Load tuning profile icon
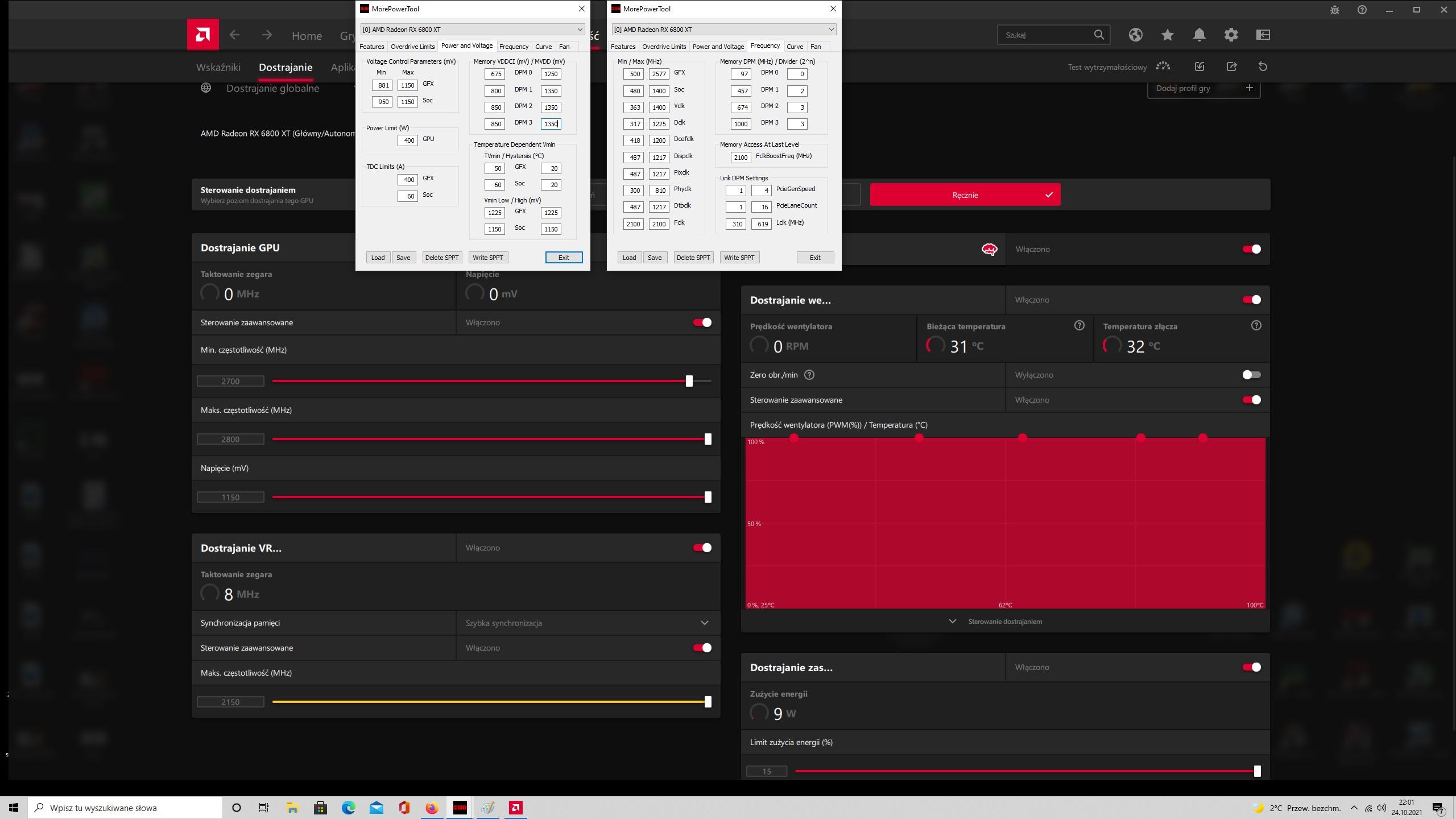This screenshot has height=819, width=1456. (1199, 67)
